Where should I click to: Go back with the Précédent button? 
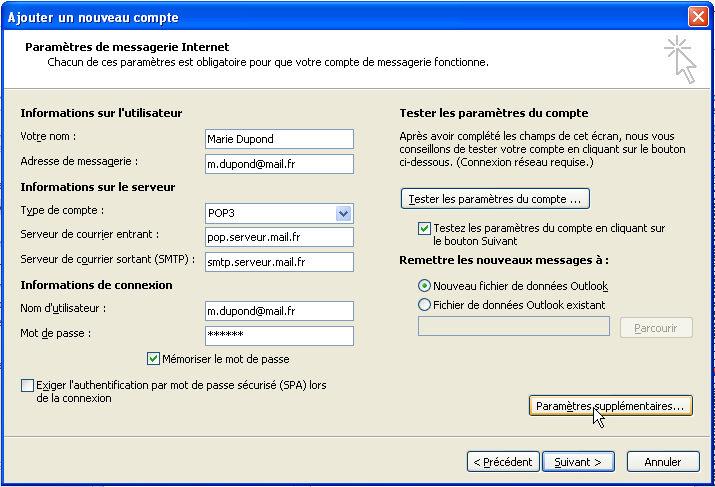503,462
